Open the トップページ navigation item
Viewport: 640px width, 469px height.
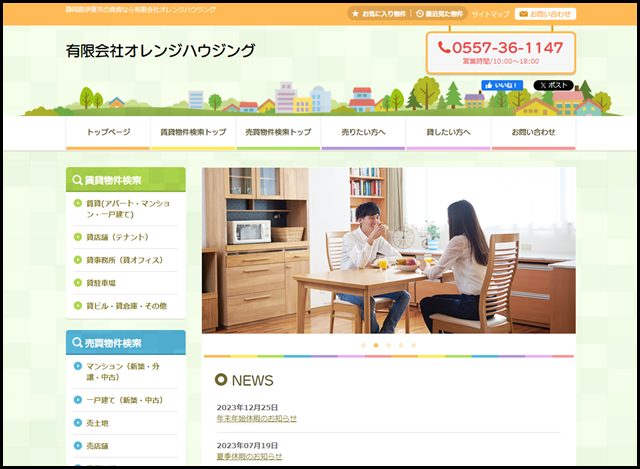(108, 133)
